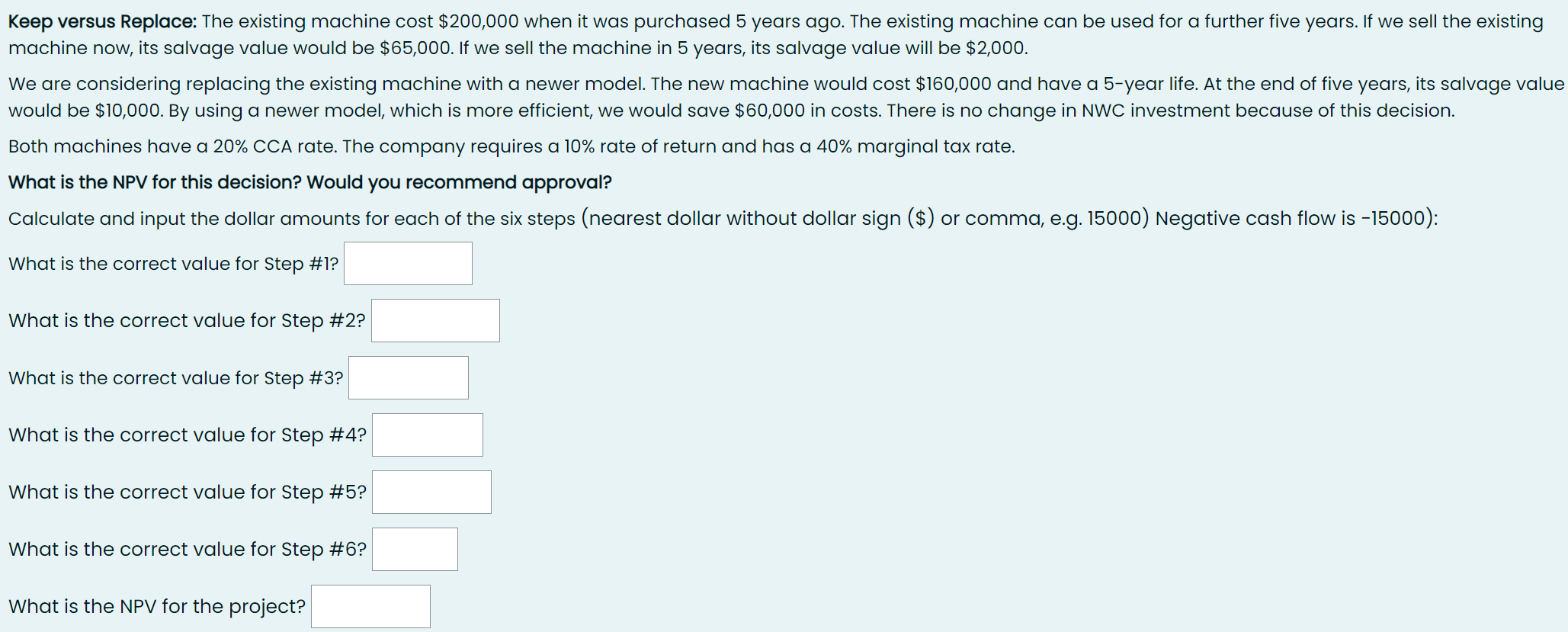Click the Step #2 question label

tap(187, 320)
